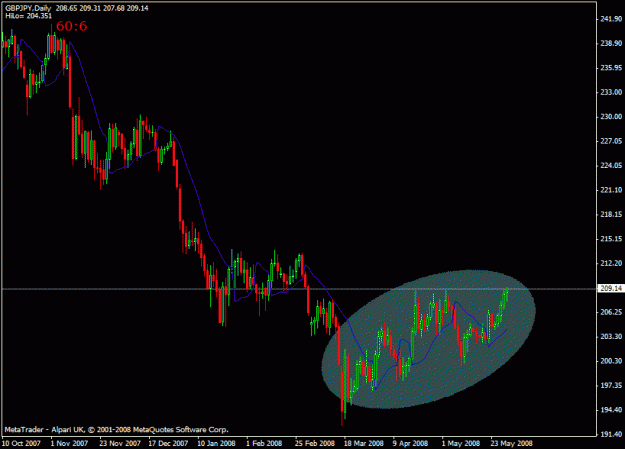
Task: Select the 23 May 2008 date label
Action: coord(511,443)
